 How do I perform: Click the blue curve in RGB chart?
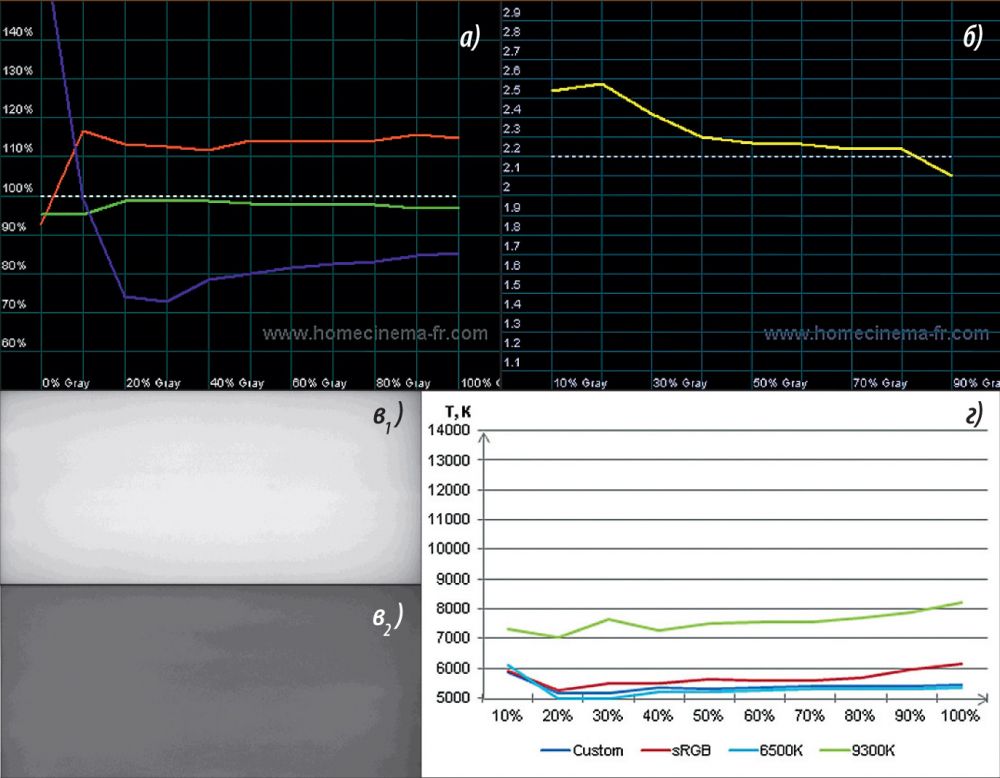[x=300, y=267]
